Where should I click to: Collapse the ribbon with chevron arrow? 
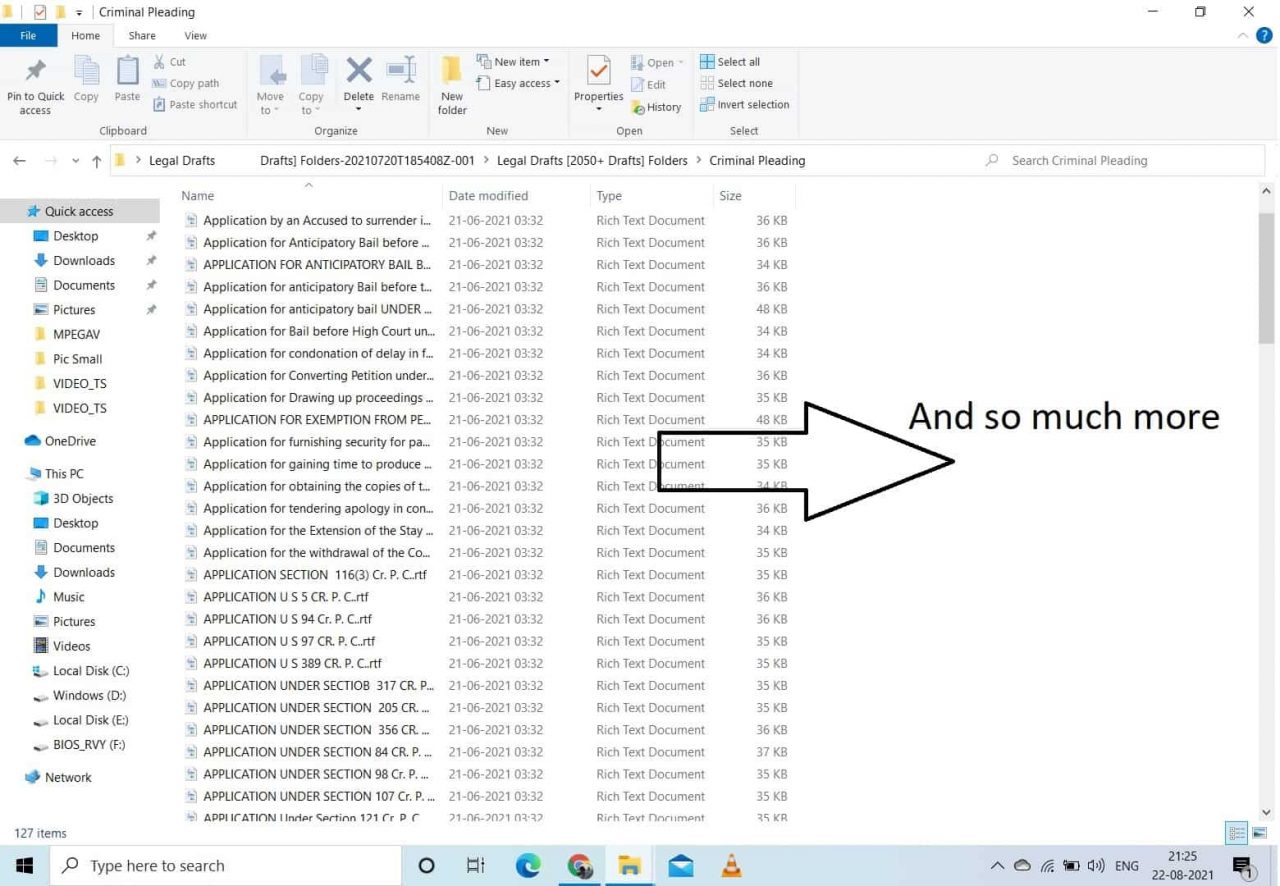[x=1243, y=36]
